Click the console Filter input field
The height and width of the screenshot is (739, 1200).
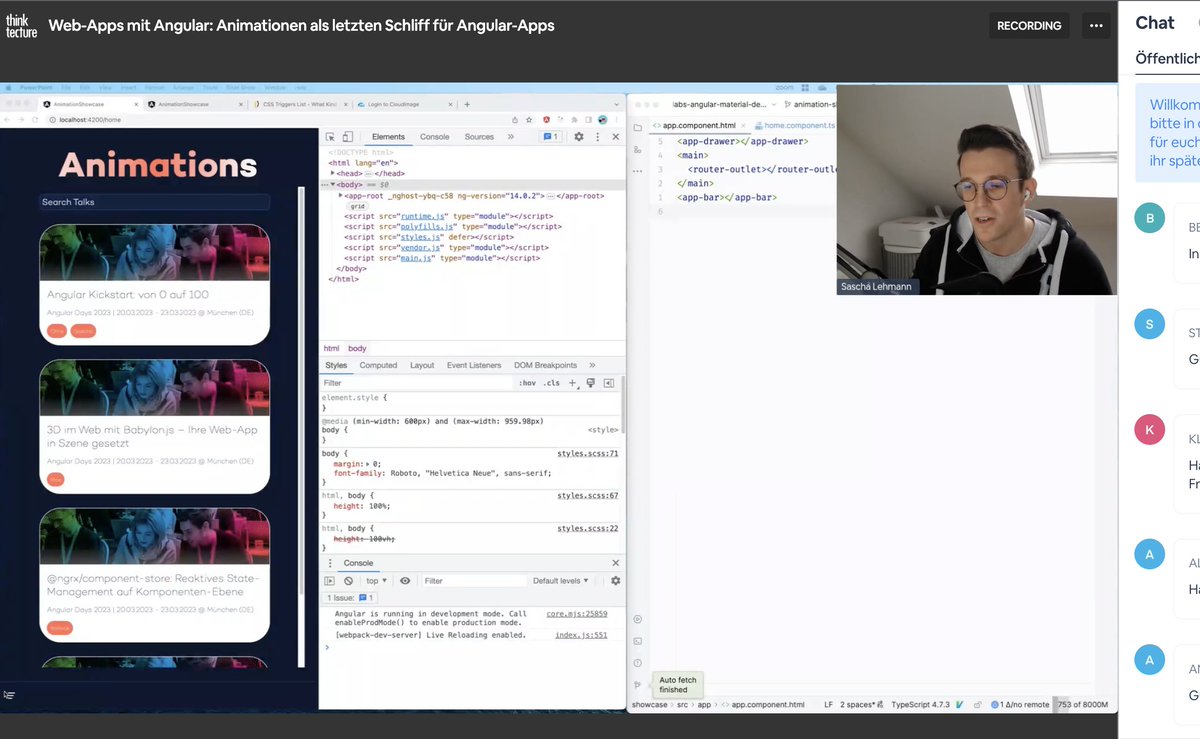pos(473,581)
